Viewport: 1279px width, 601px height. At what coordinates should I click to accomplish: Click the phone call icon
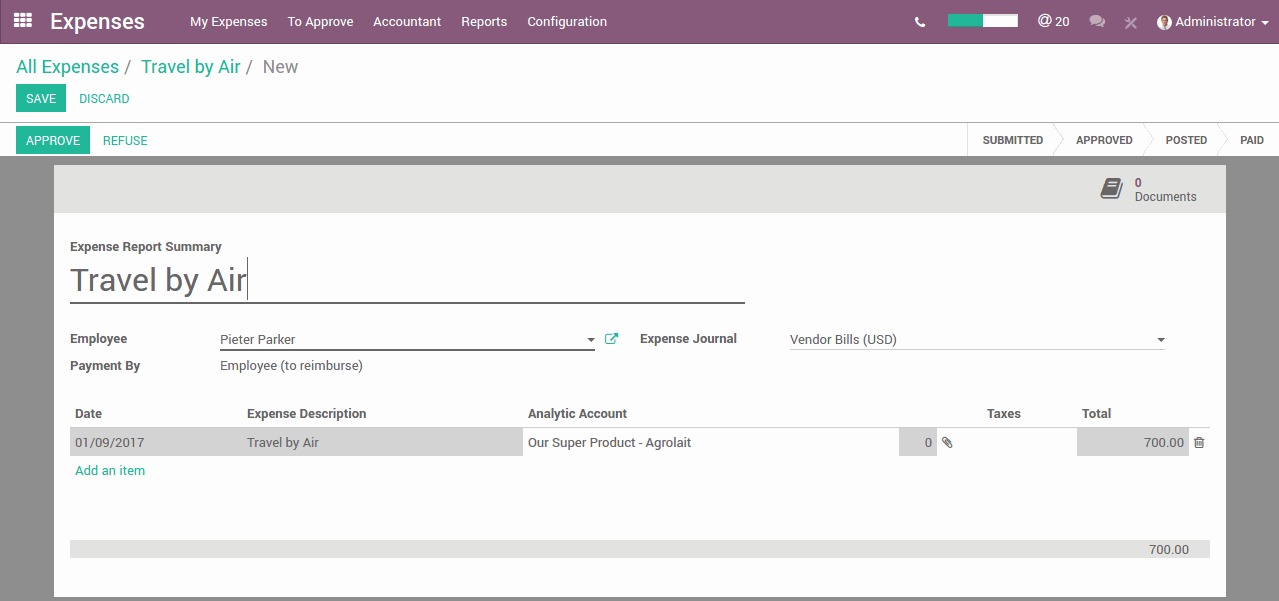(920, 22)
